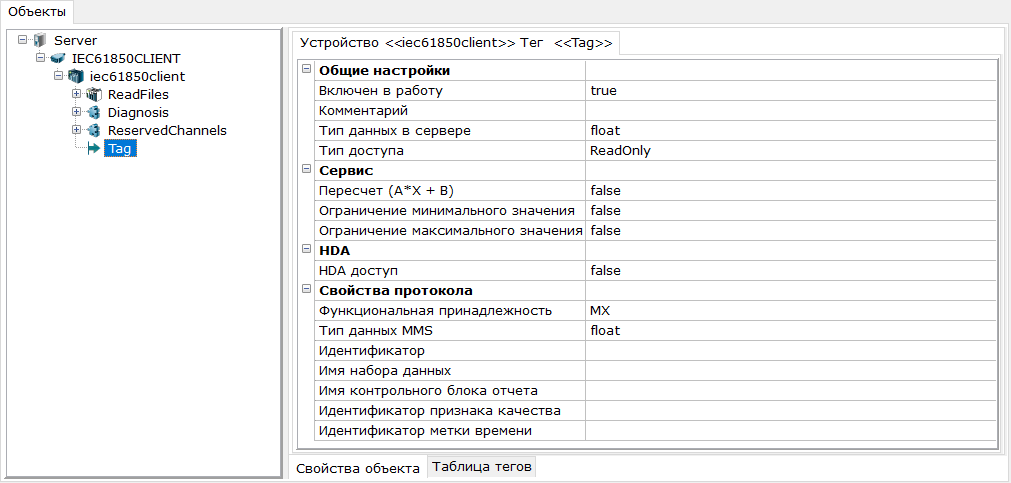Switch to Таблица тегов tab
The width and height of the screenshot is (1011, 483).
482,467
